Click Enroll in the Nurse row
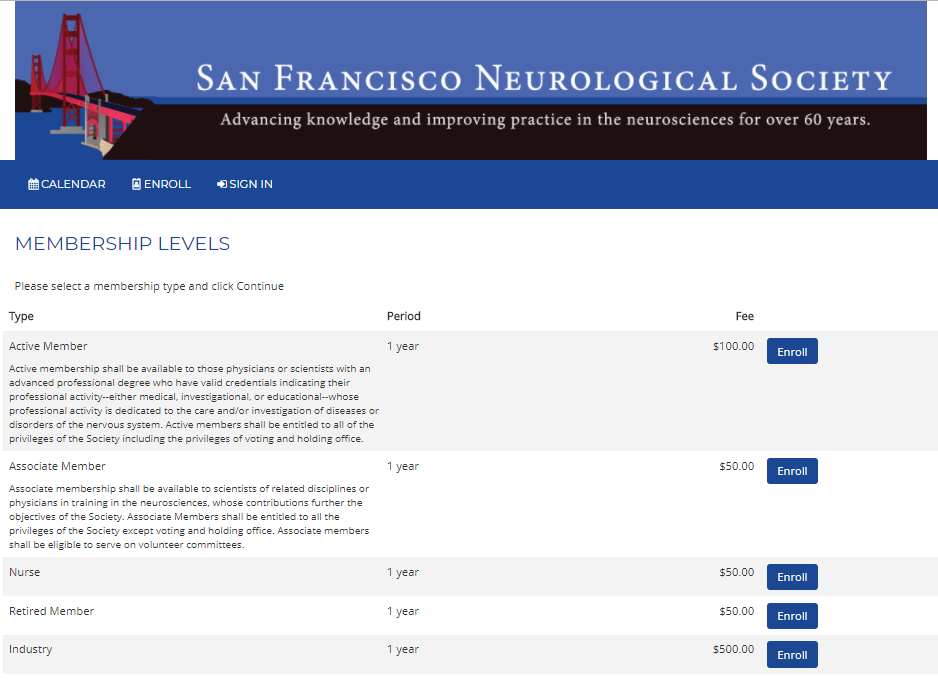This screenshot has width=938, height=682. pos(792,577)
